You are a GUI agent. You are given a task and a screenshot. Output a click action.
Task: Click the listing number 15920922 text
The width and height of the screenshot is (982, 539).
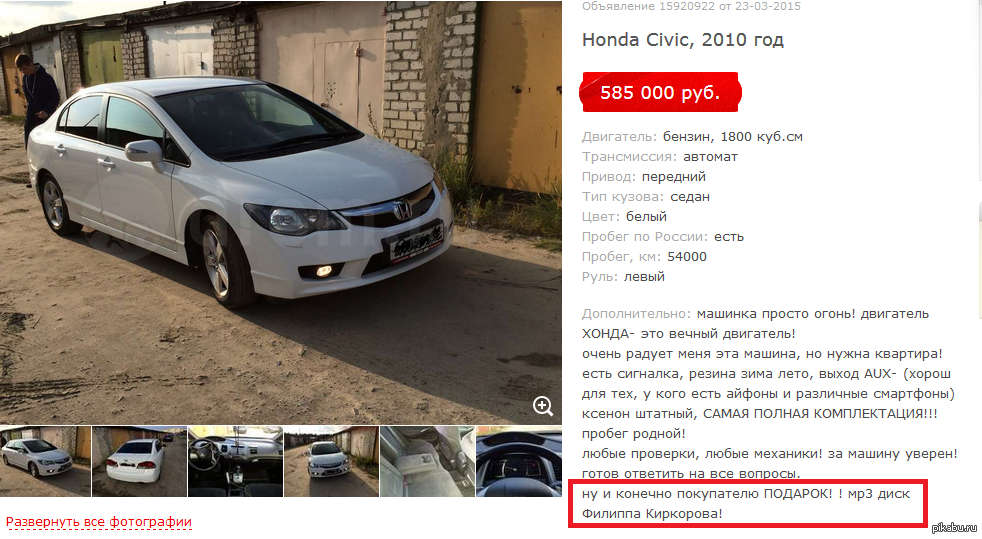[686, 6]
